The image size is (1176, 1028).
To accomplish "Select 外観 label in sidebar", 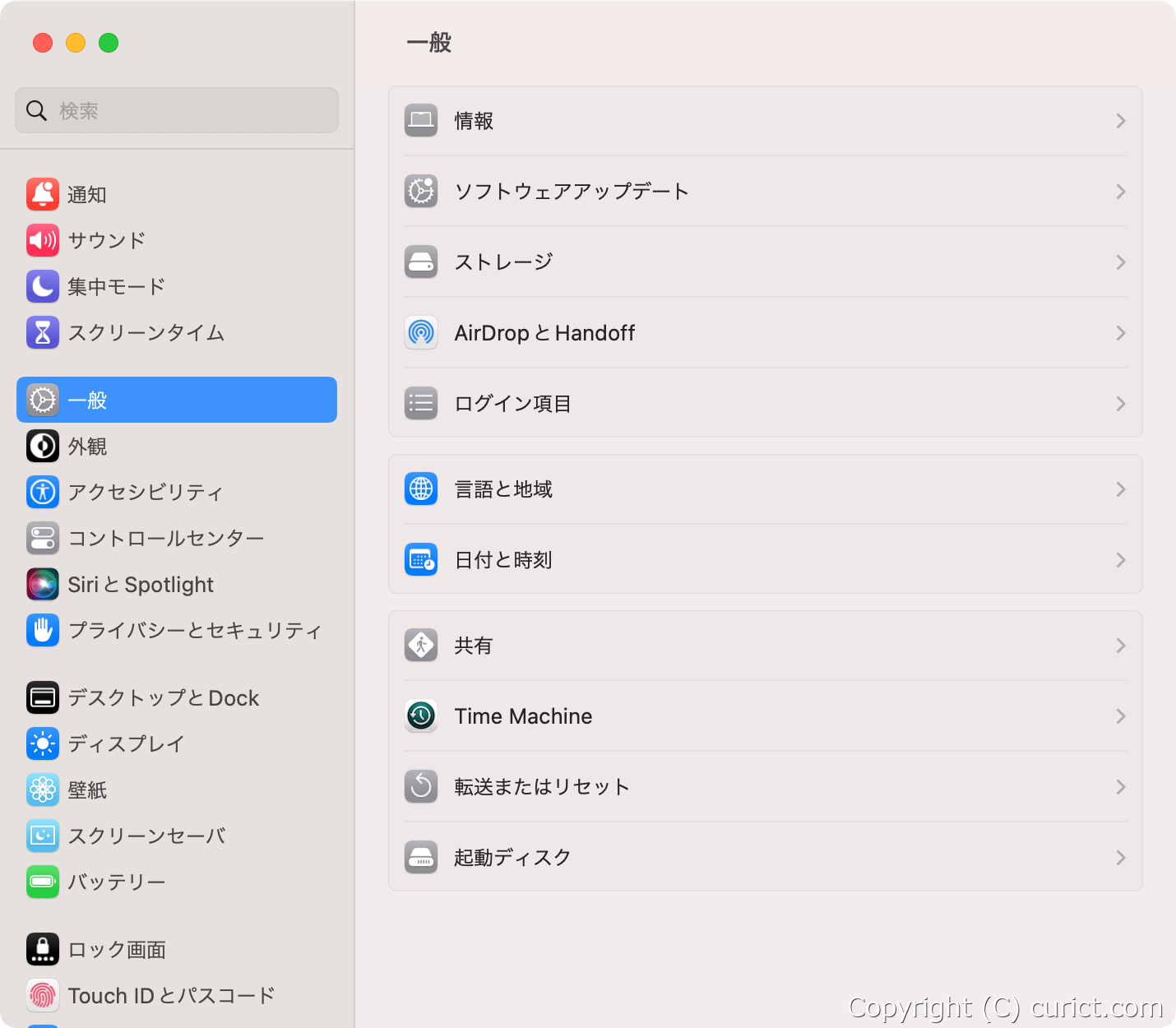I will [x=87, y=446].
